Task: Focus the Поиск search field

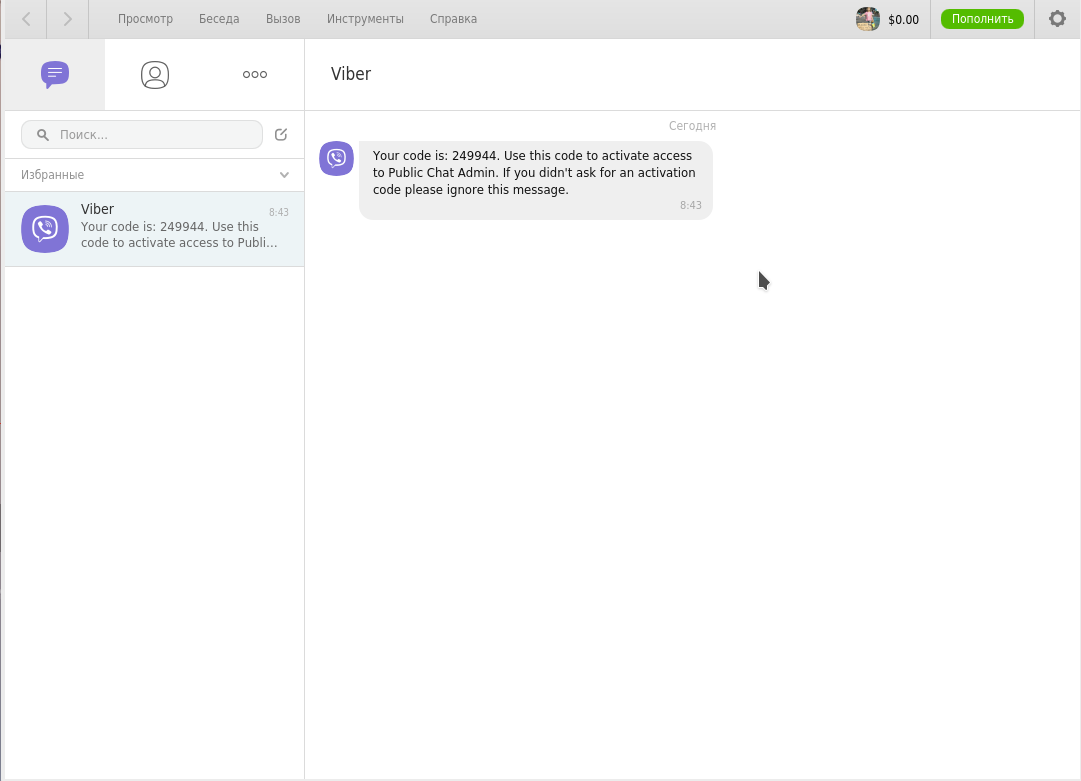Action: 142,134
